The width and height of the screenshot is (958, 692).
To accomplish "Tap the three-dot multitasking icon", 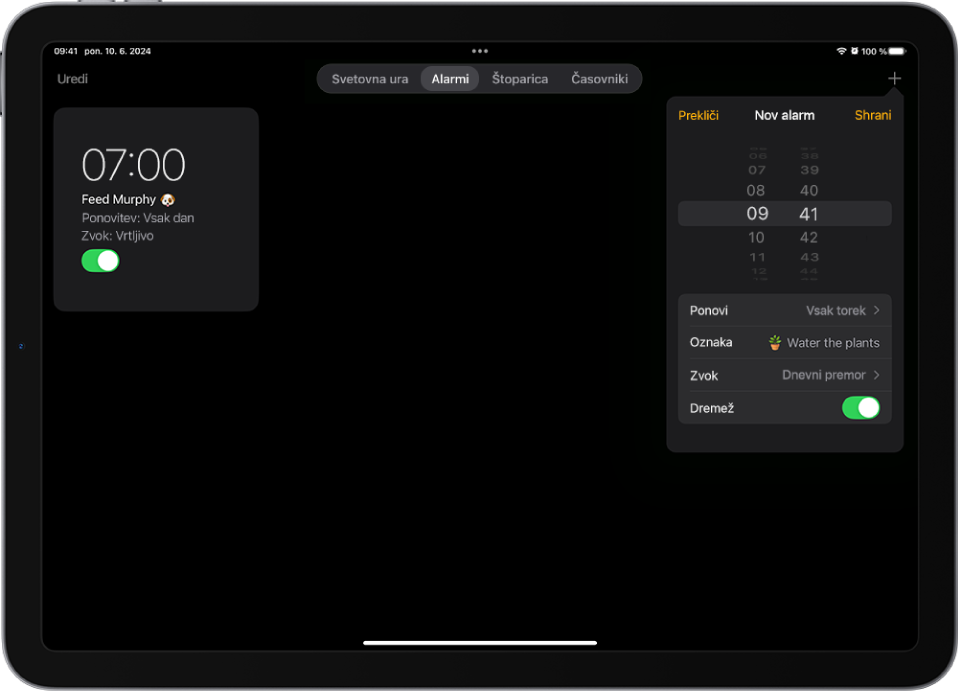I will (x=480, y=51).
